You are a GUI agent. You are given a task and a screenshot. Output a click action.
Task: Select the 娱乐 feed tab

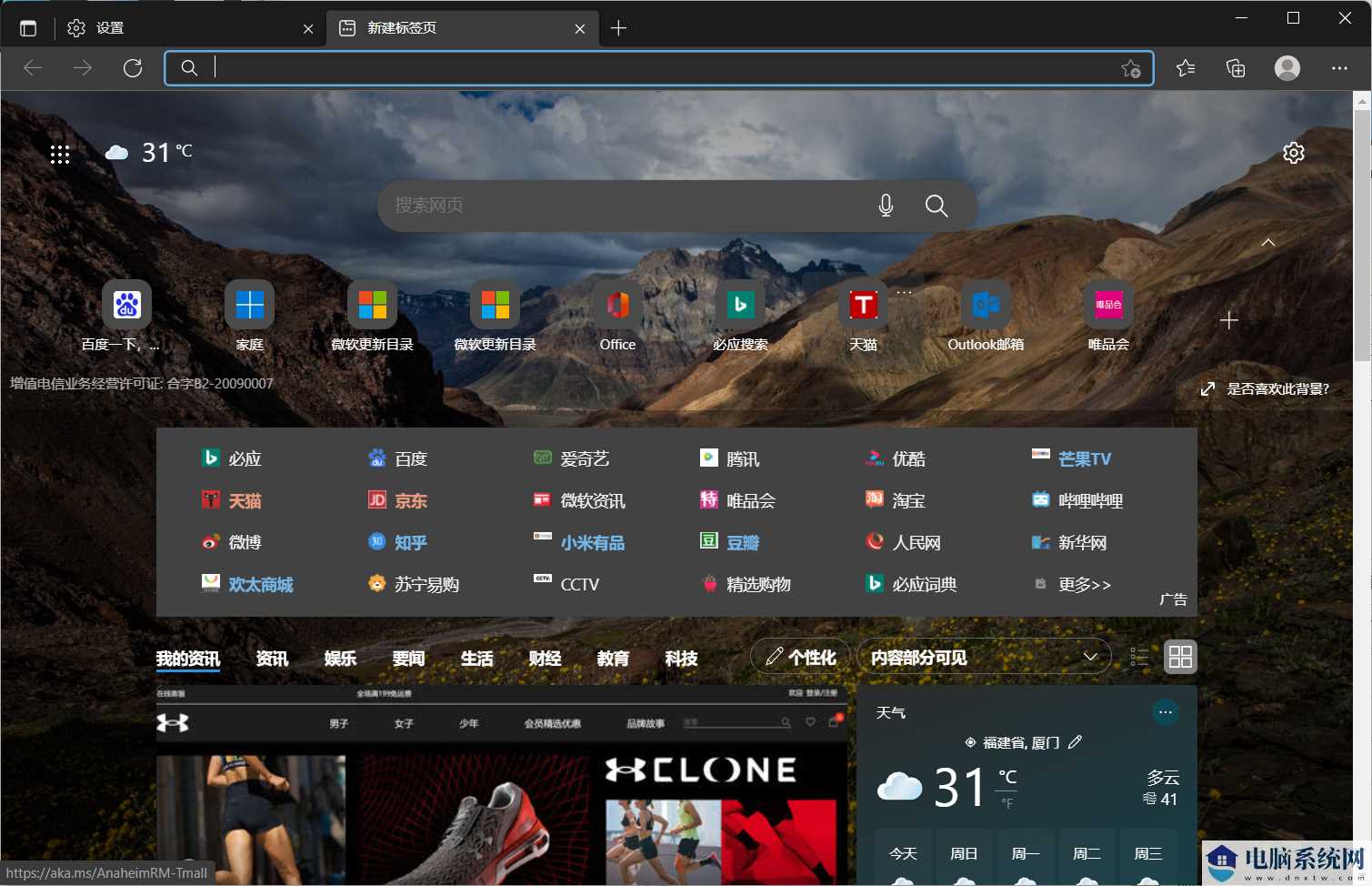(x=340, y=659)
